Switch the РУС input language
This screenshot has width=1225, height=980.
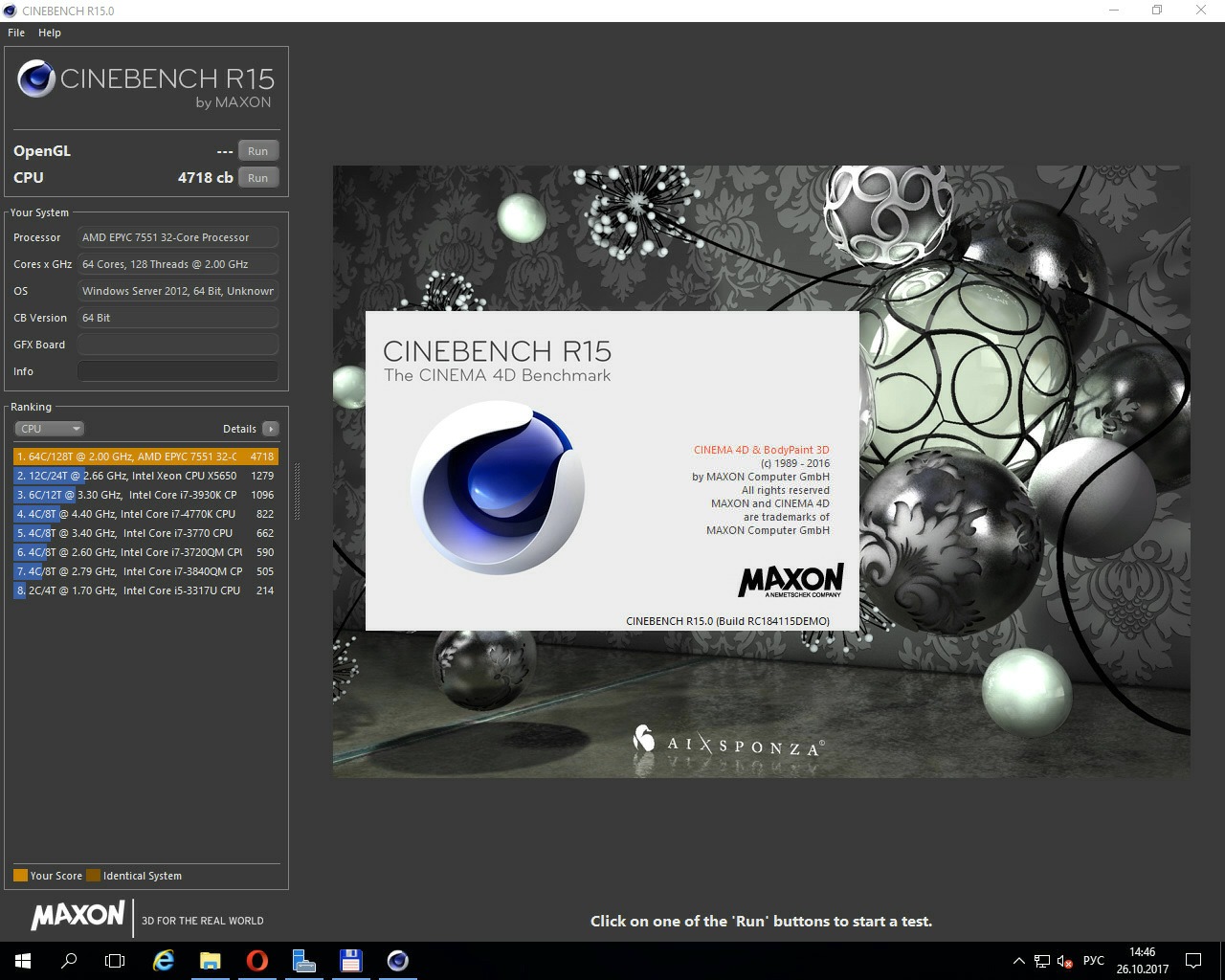click(1093, 961)
